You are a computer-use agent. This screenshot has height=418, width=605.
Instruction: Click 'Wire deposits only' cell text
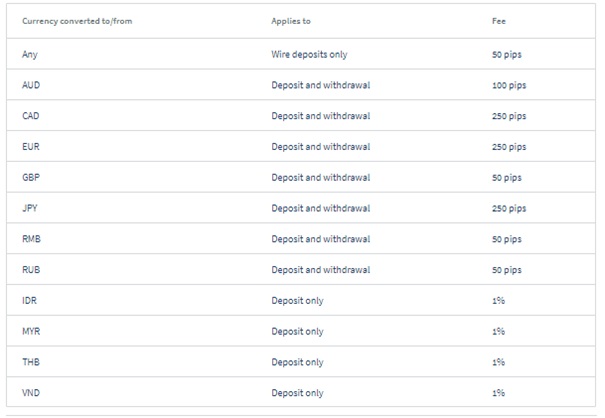click(x=309, y=54)
